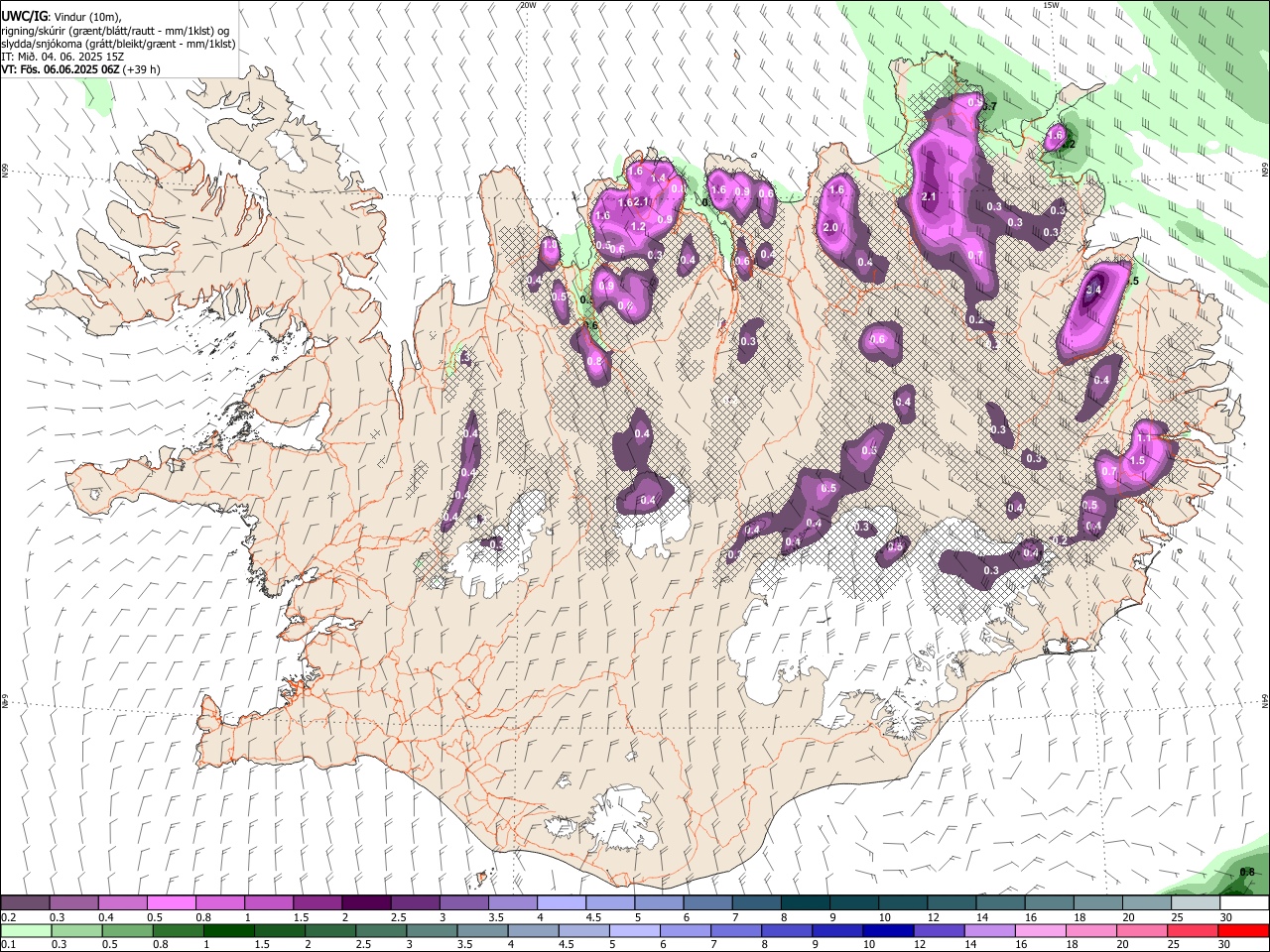The width and height of the screenshot is (1270, 952).
Task: Click the '3.4' snowfall value on the map
Action: coord(1093,290)
